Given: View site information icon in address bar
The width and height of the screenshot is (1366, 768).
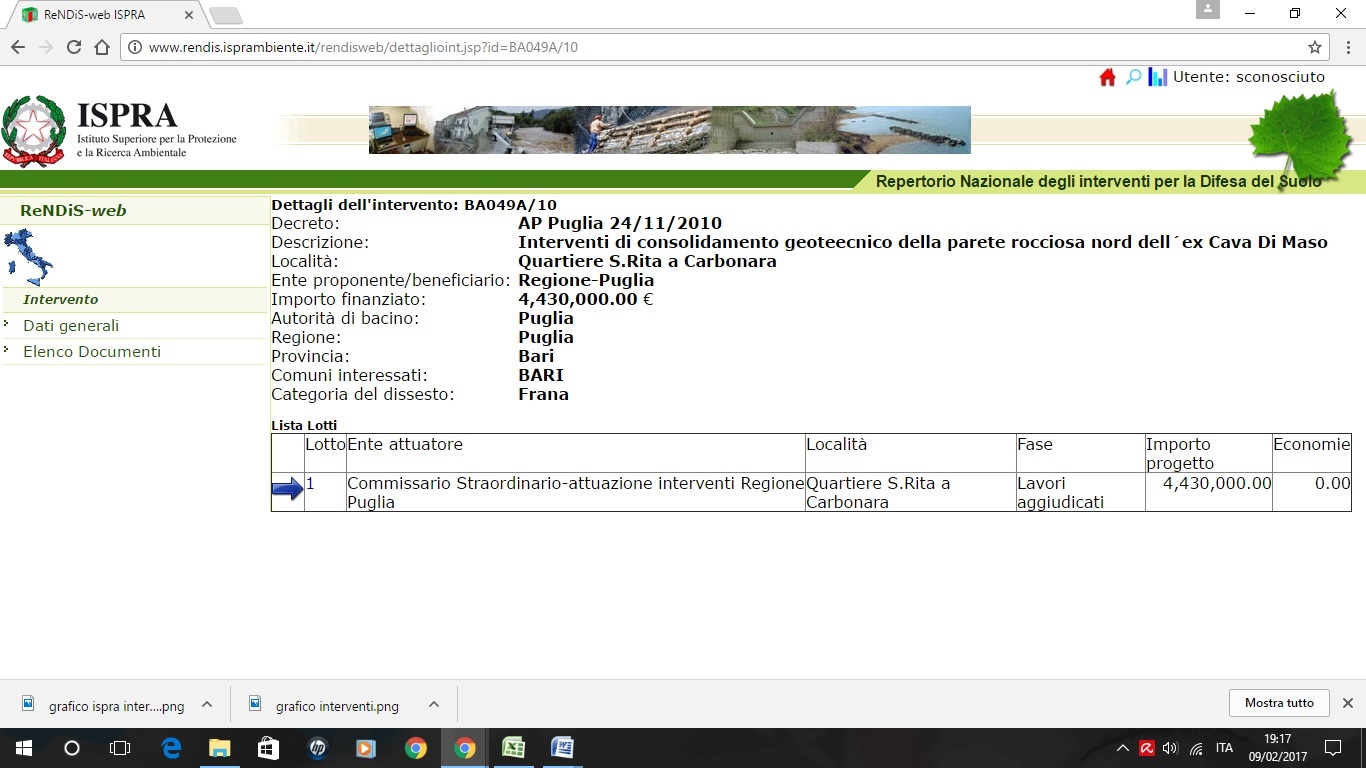Looking at the screenshot, I should (135, 47).
